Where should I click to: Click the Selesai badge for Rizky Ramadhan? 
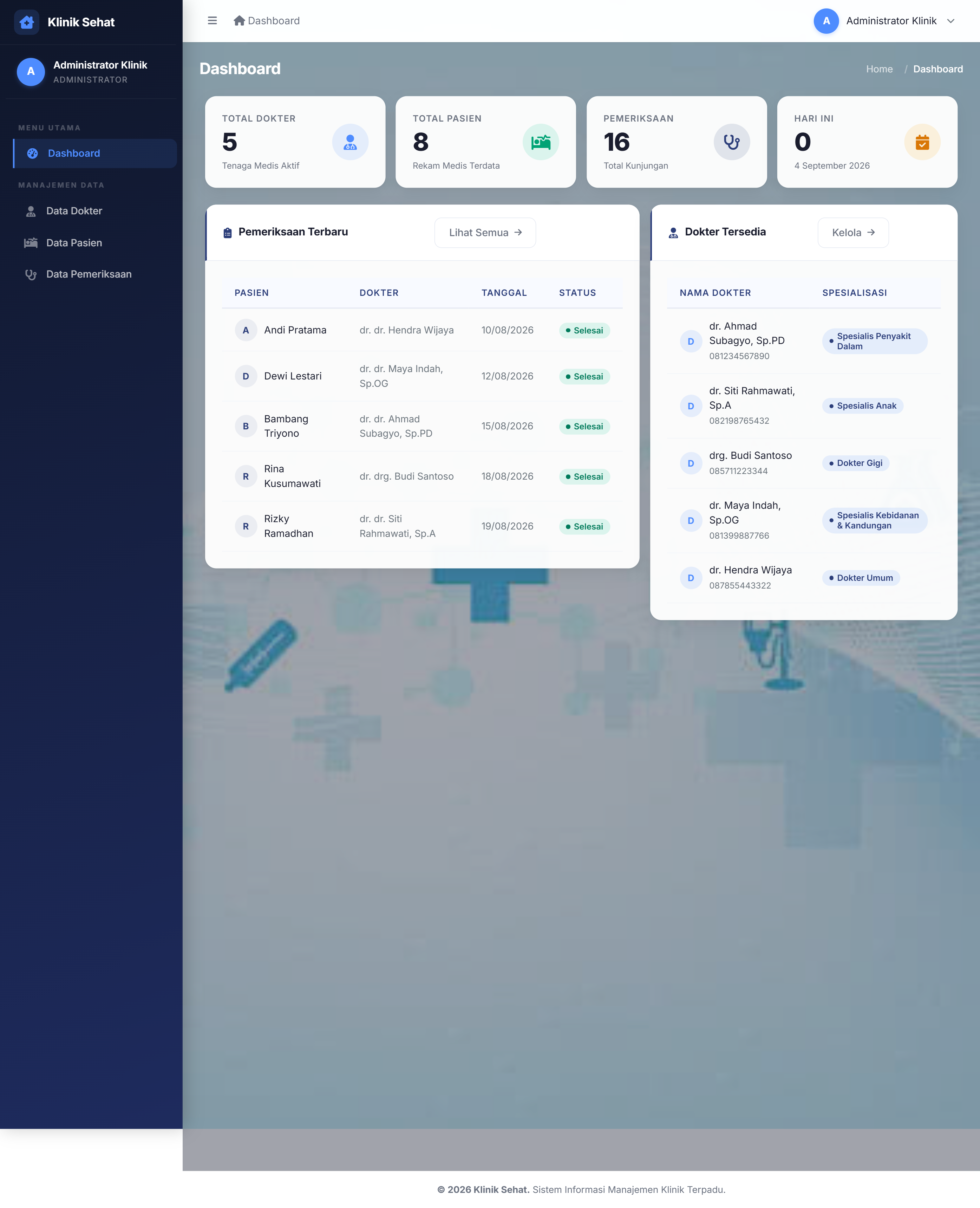pyautogui.click(x=584, y=526)
